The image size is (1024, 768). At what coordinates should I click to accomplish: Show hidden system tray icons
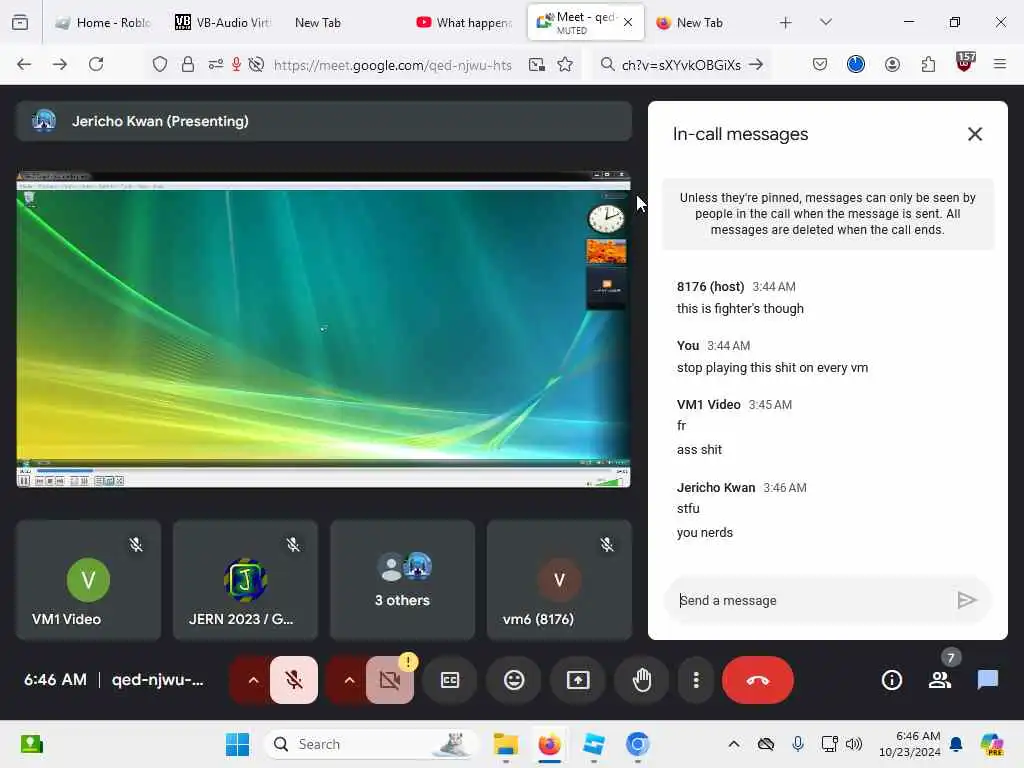click(734, 744)
